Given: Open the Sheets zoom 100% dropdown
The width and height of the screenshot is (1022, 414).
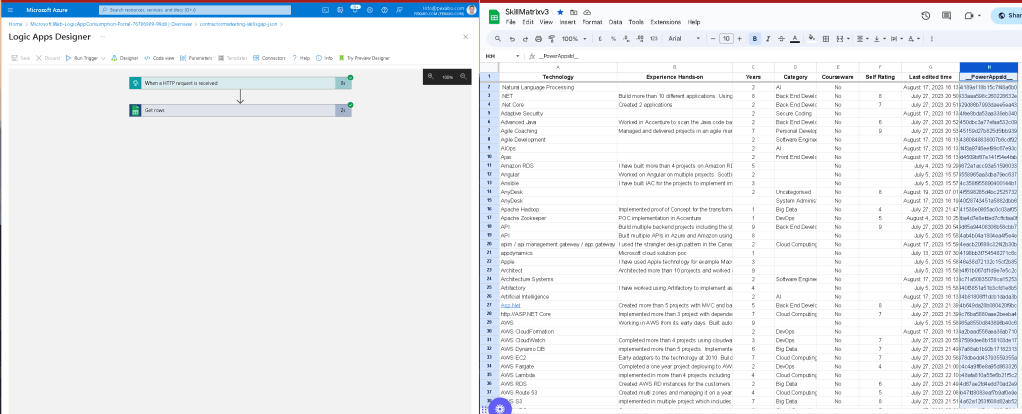Looking at the screenshot, I should coord(574,38).
